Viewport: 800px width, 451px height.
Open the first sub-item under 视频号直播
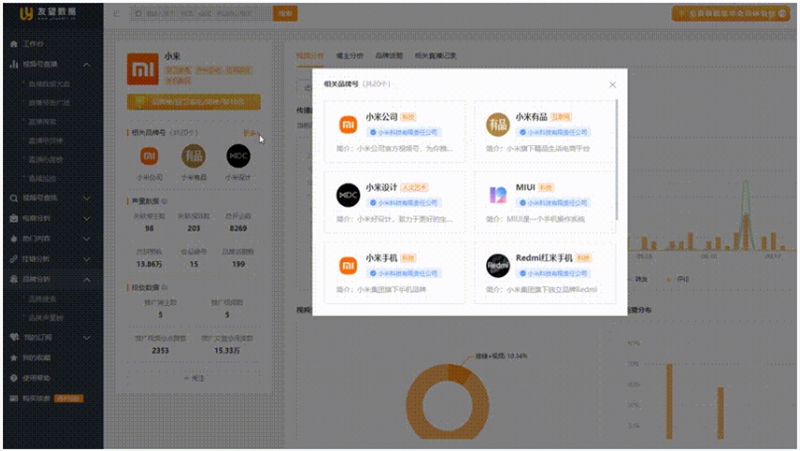pyautogui.click(x=49, y=84)
